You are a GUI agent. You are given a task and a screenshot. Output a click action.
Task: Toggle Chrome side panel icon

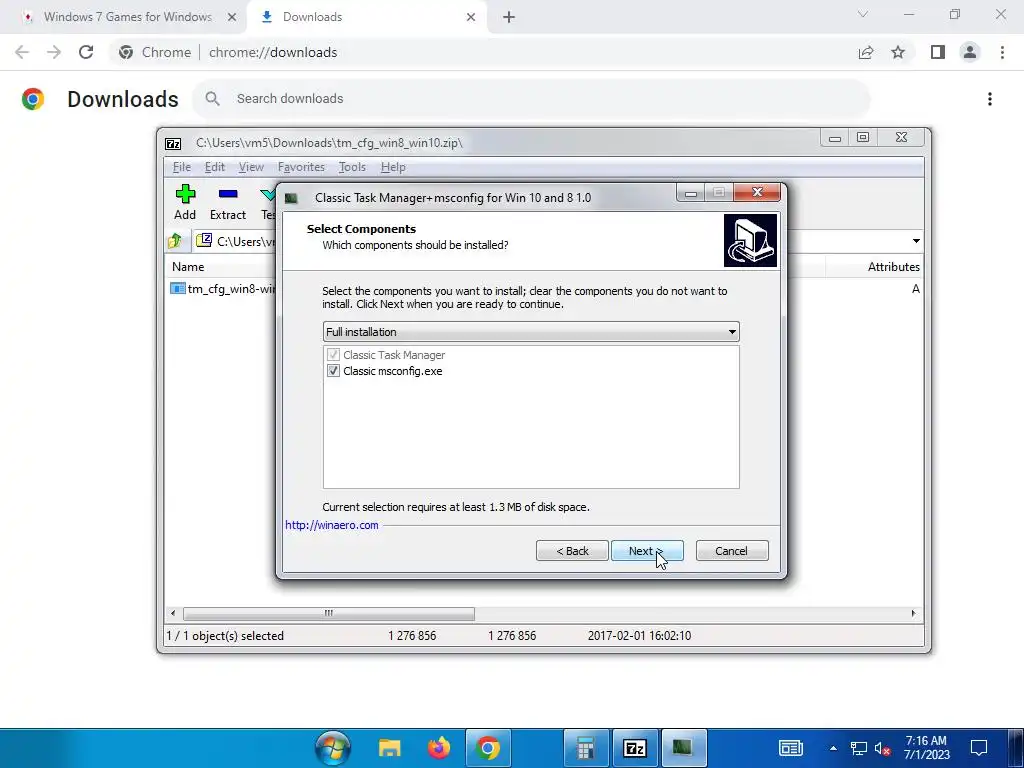click(938, 52)
